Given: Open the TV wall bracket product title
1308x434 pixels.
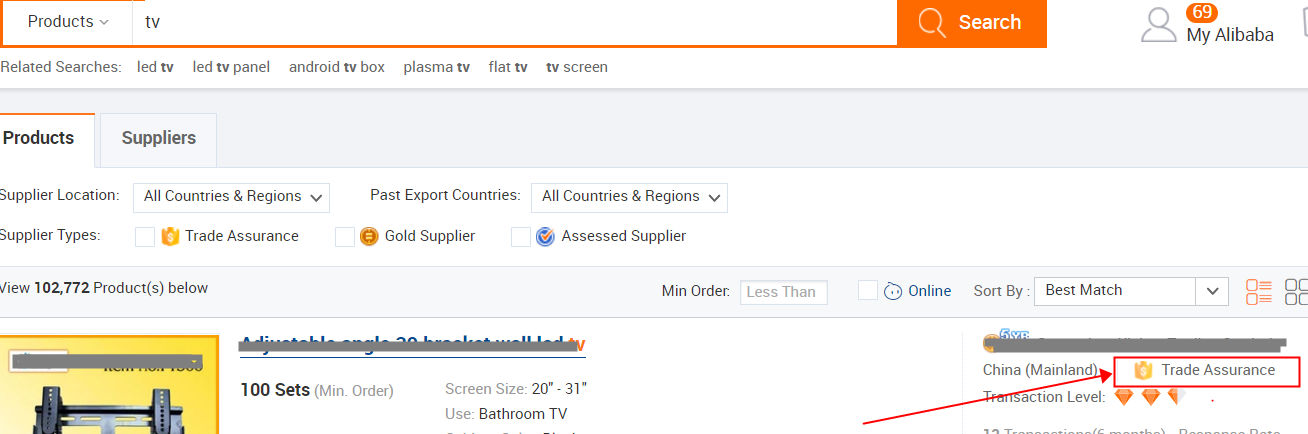Looking at the screenshot, I should click(413, 345).
